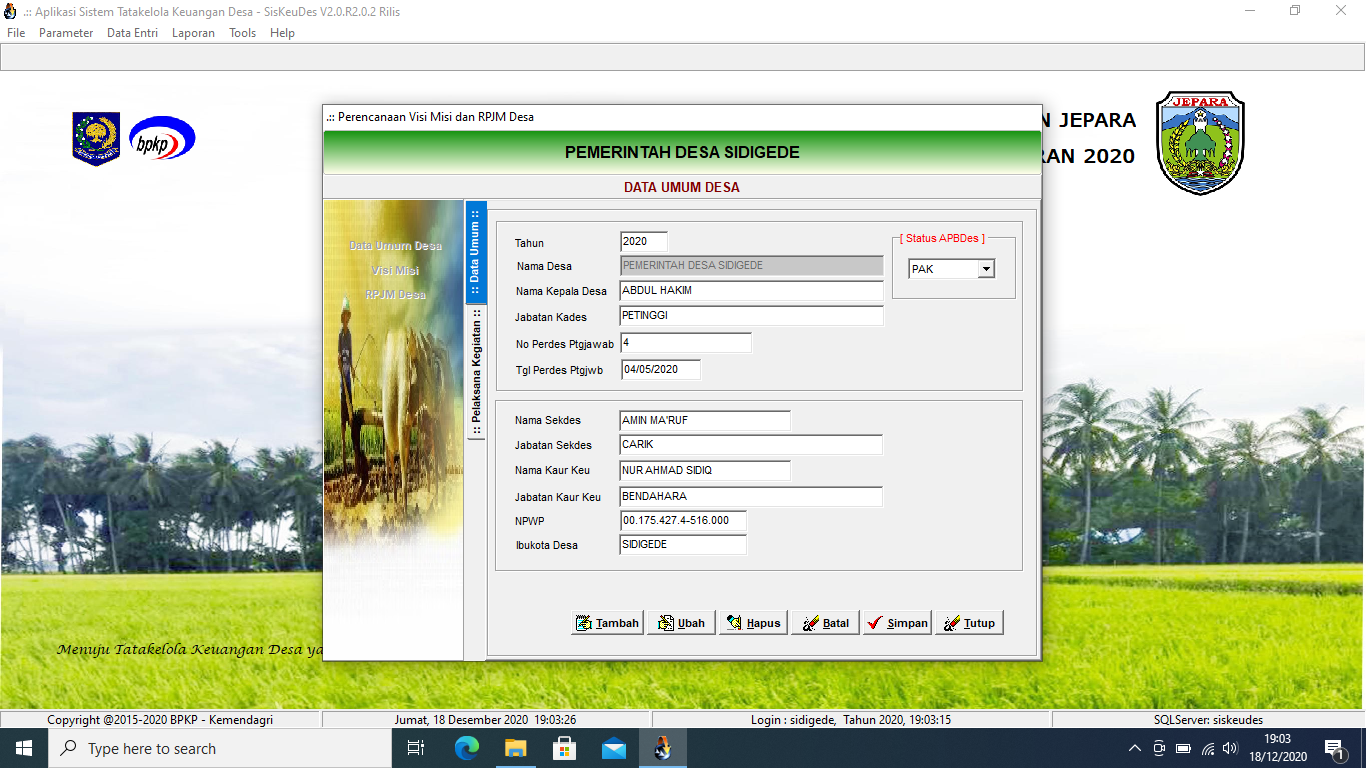Image resolution: width=1366 pixels, height=768 pixels.
Task: Save data with the Simpan button
Action: pos(897,623)
